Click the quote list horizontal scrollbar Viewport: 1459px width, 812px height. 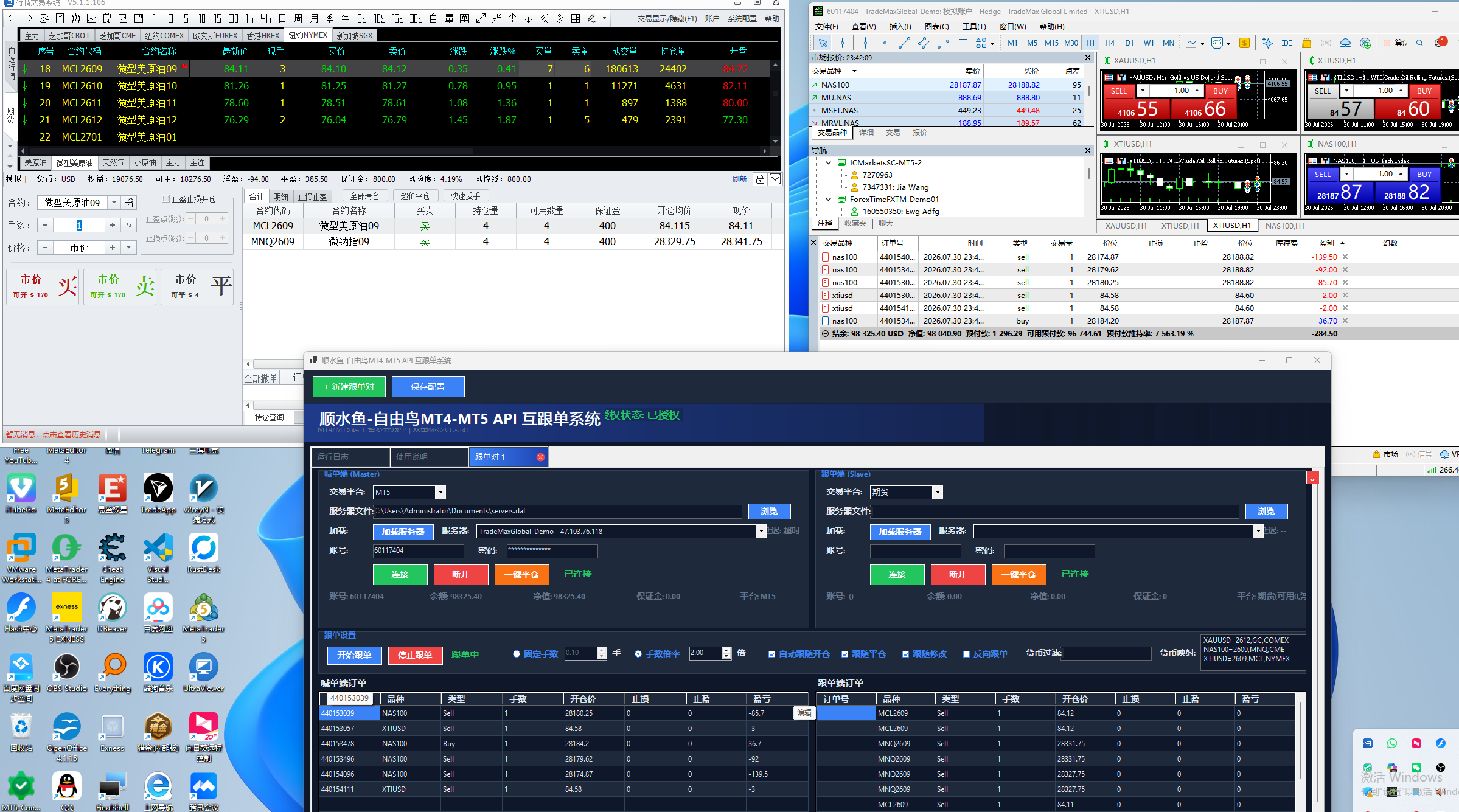click(395, 151)
